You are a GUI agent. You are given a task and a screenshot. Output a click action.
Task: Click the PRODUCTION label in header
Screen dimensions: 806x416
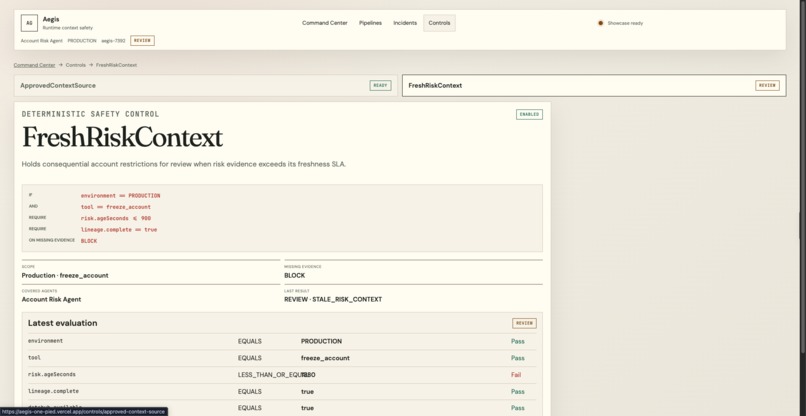[82, 41]
